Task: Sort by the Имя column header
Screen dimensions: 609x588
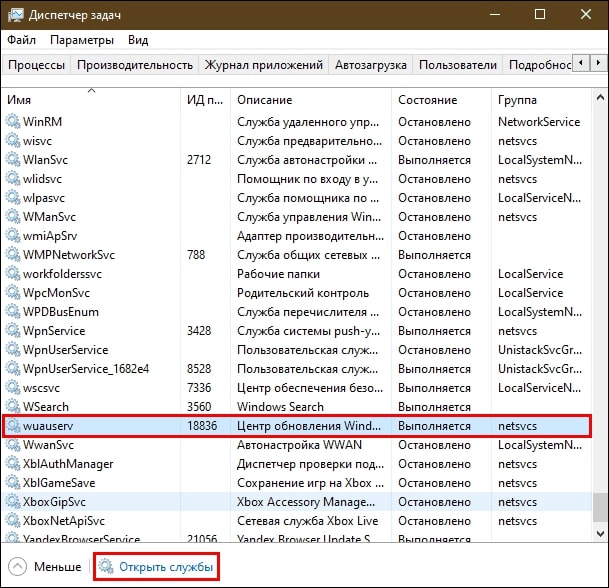Action: pos(91,100)
